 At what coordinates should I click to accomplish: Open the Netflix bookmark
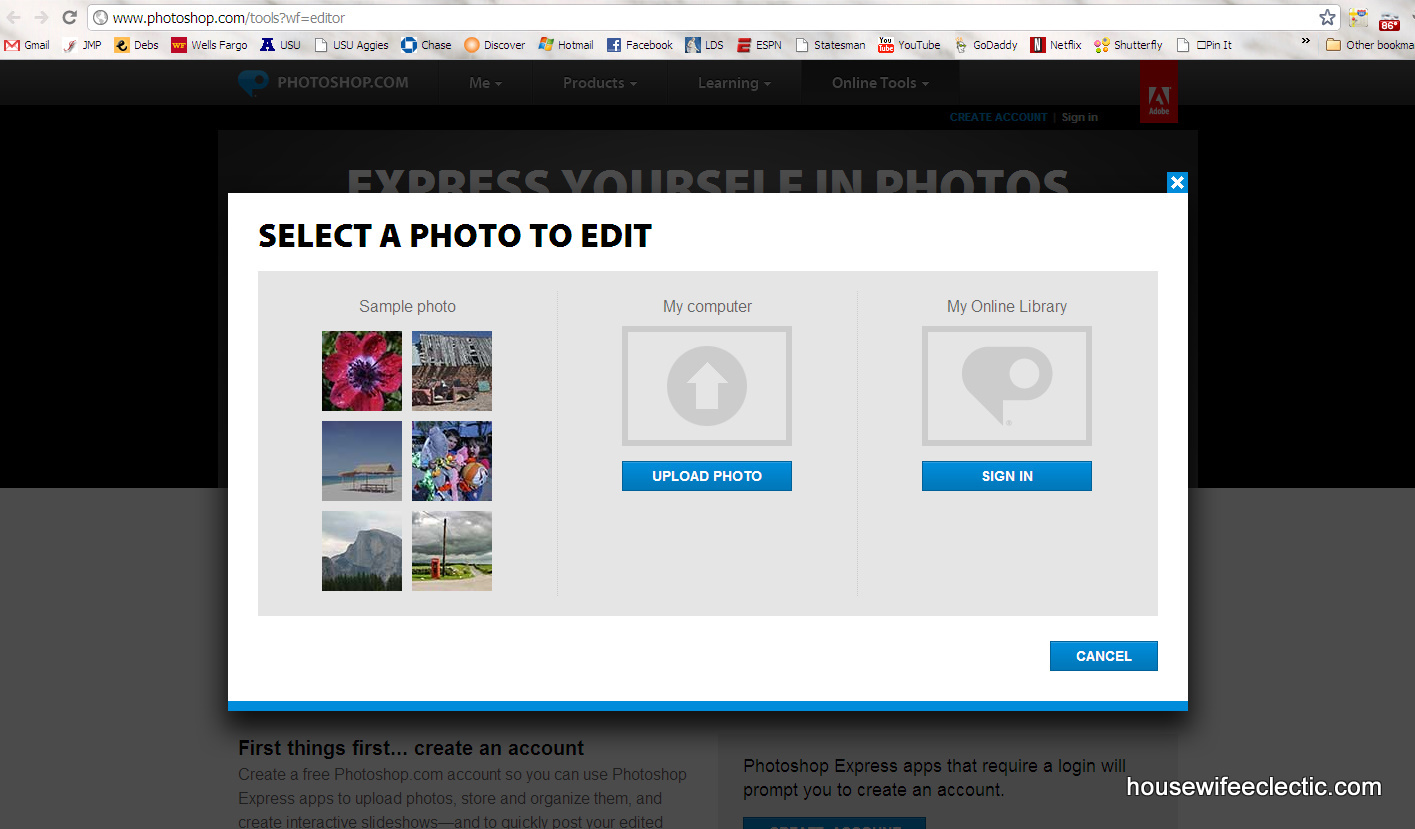point(1056,45)
